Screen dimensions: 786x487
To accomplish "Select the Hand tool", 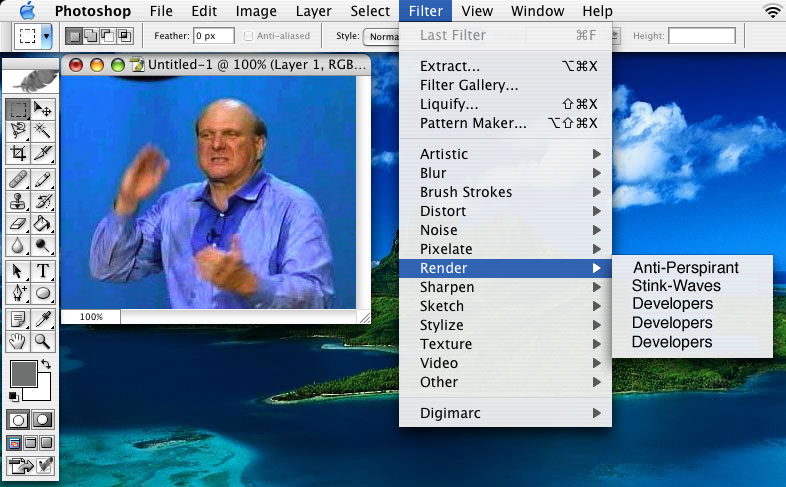I will tap(18, 341).
